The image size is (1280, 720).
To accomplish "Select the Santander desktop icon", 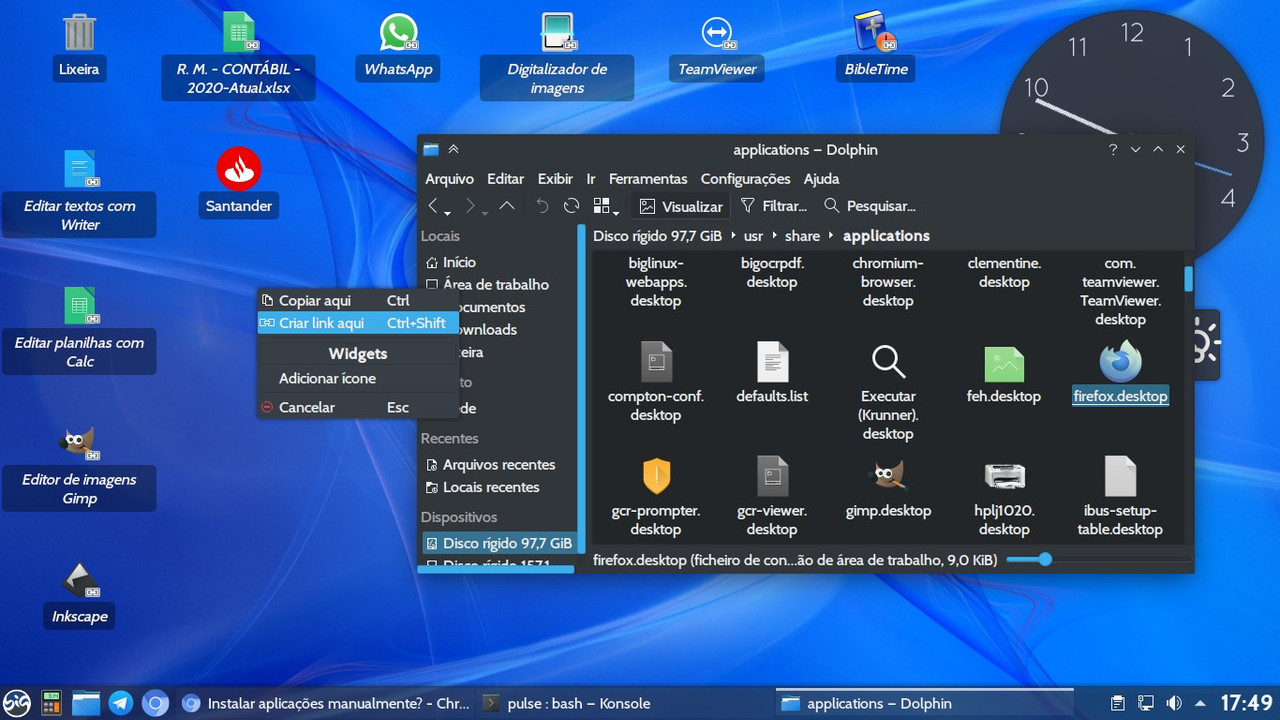I will click(x=238, y=183).
